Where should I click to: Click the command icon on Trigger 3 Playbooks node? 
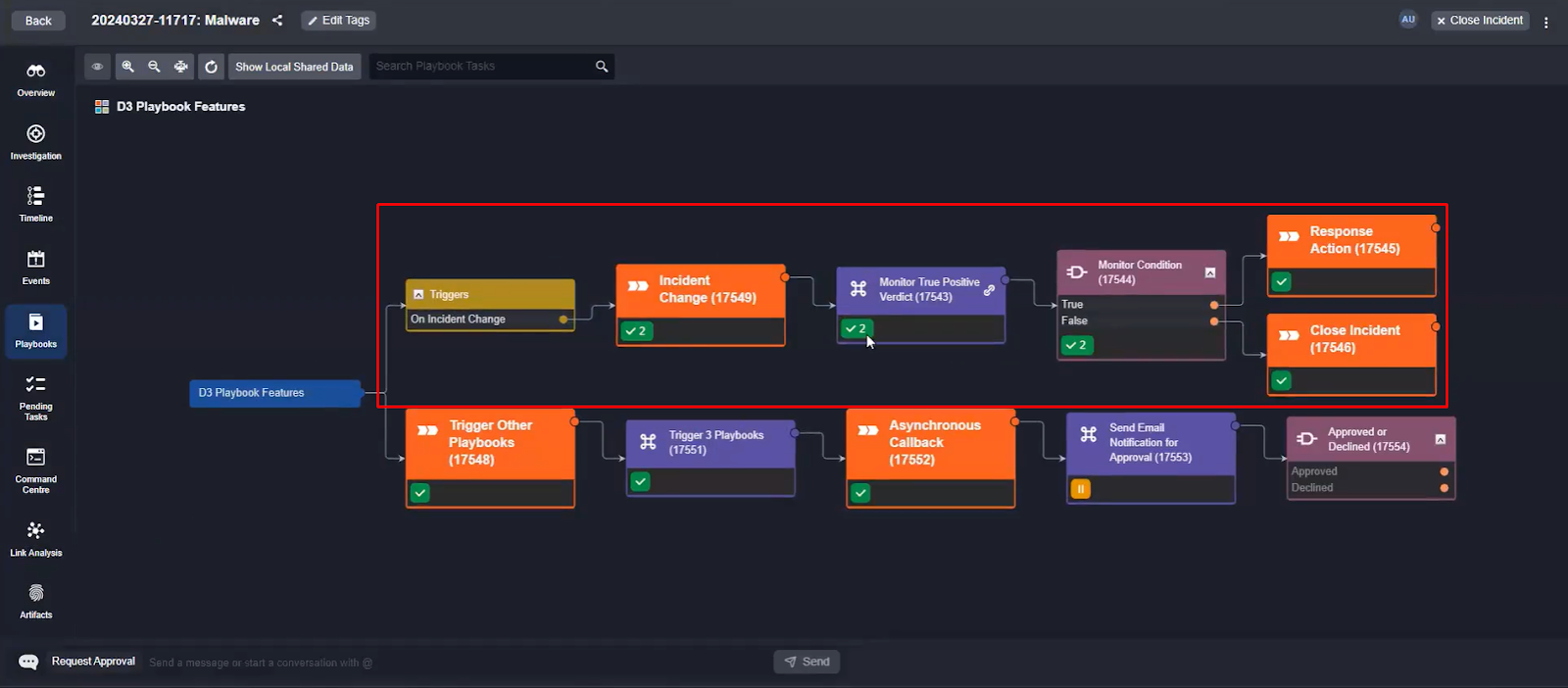coord(648,441)
